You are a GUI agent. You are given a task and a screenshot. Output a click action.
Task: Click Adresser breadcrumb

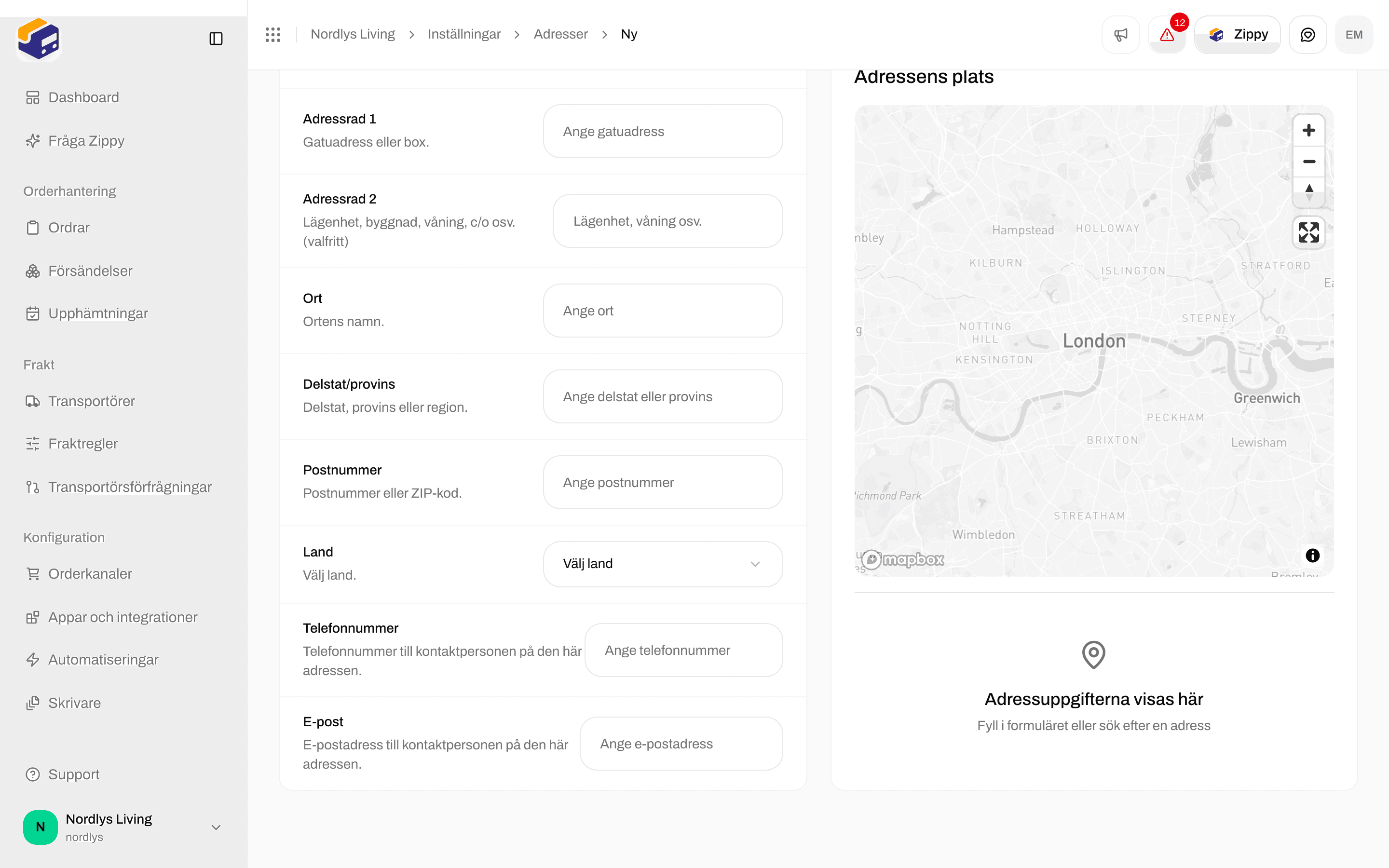(x=560, y=34)
